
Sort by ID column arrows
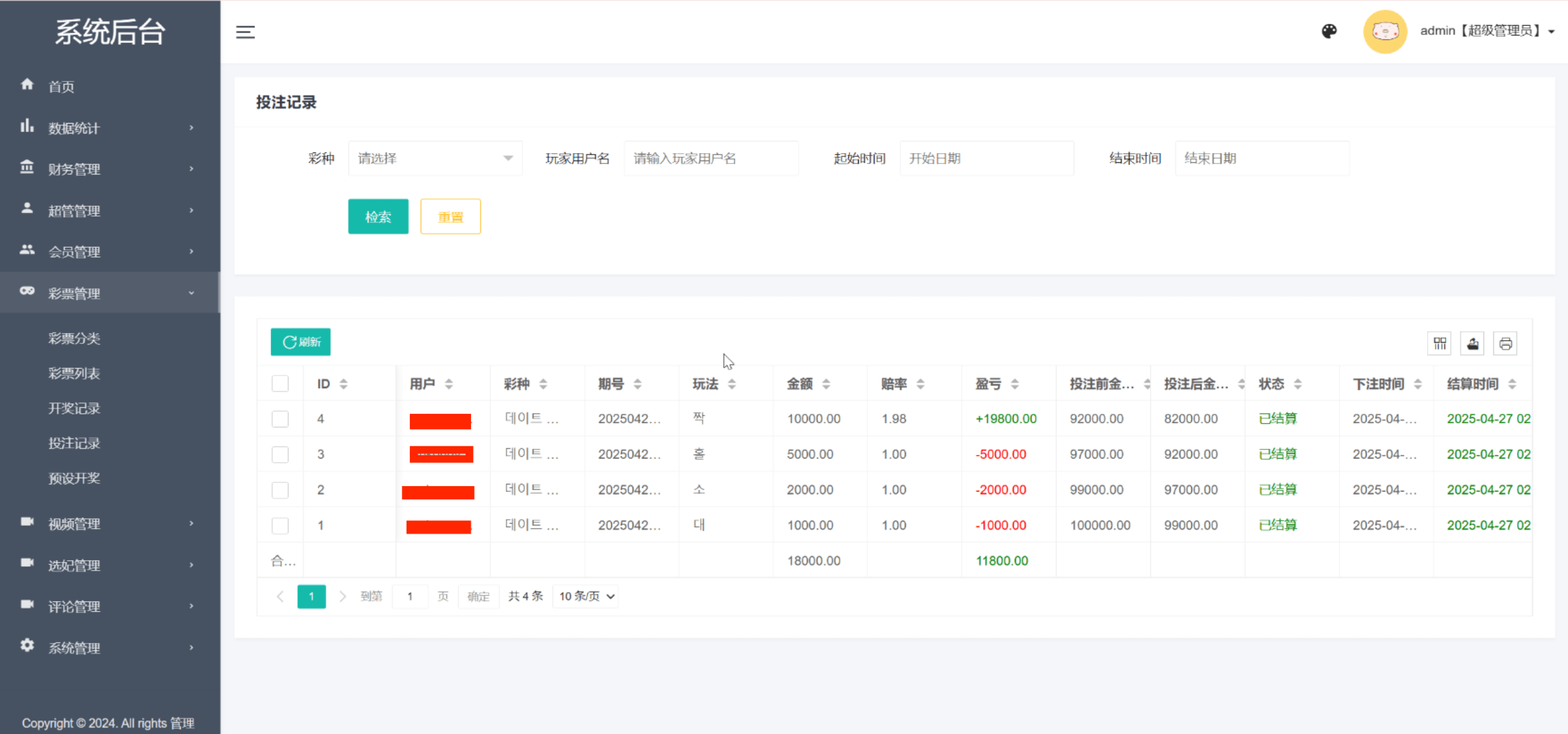point(344,384)
